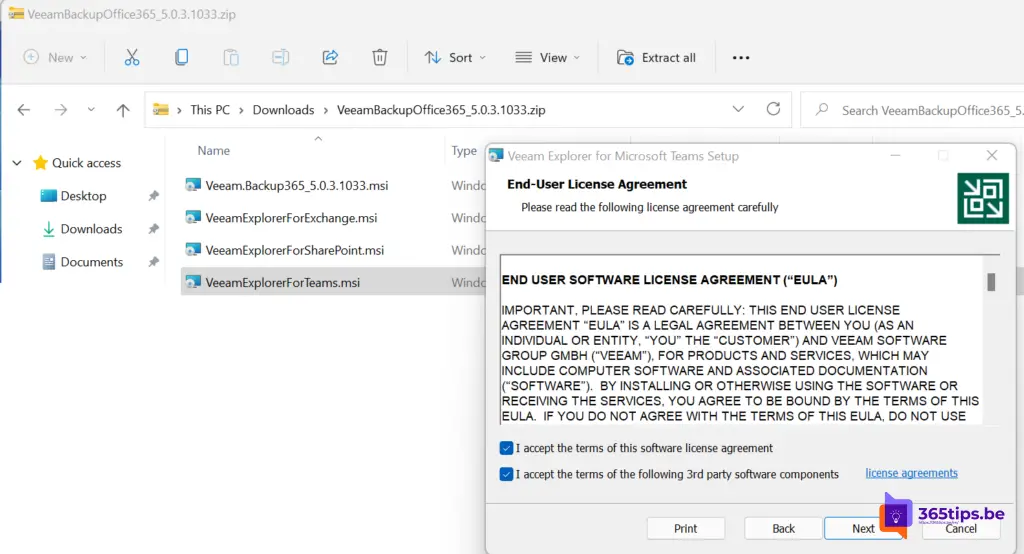Open the recent locations chevron

tap(91, 110)
